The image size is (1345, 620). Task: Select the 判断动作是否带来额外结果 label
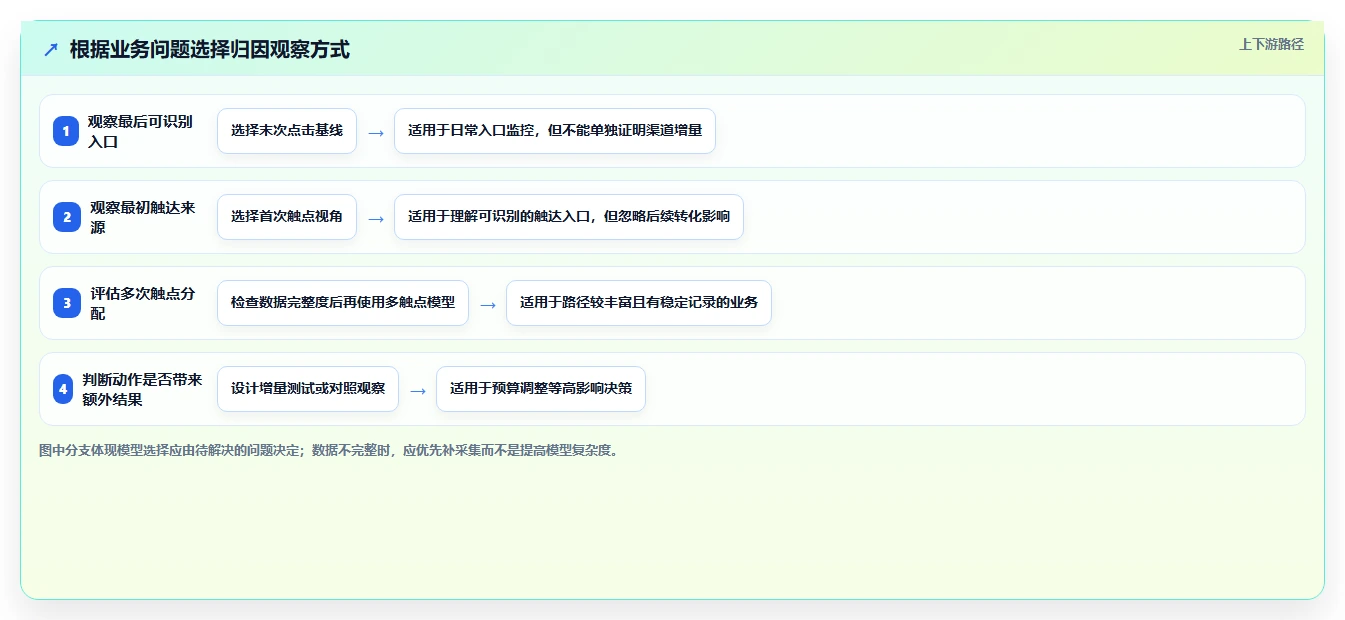pyautogui.click(x=143, y=389)
